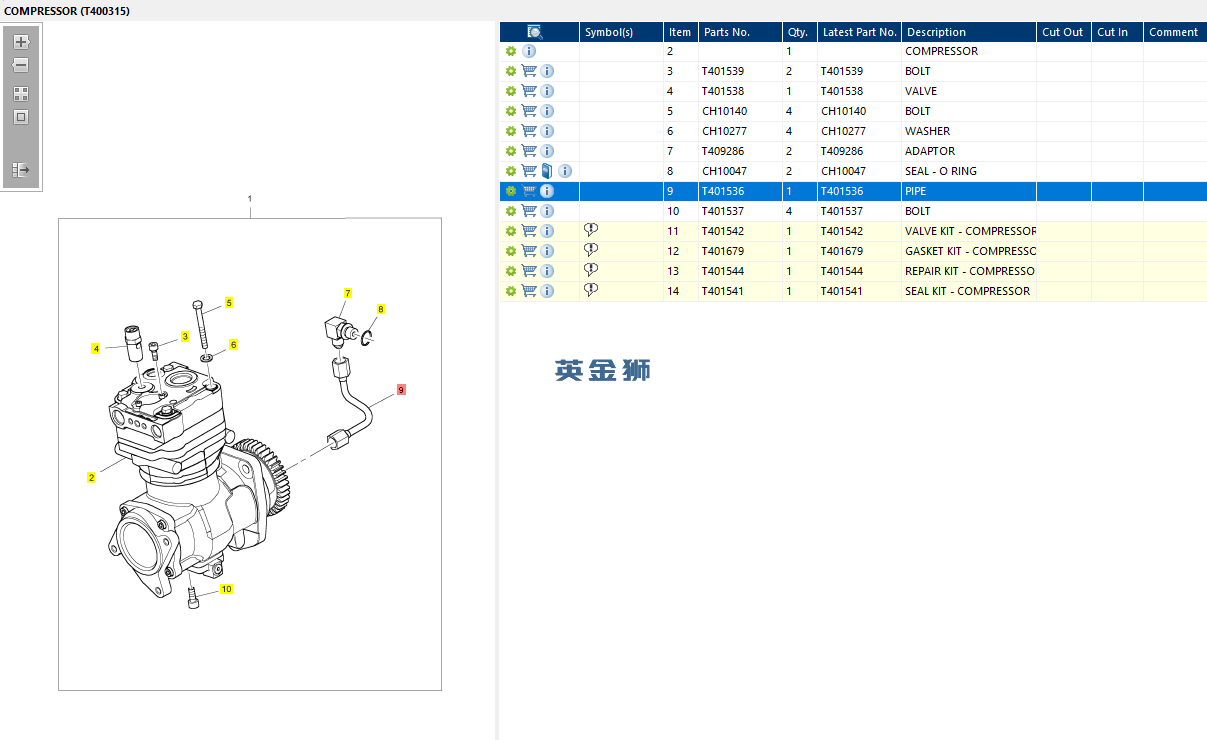Sort by Parts No. column header

pyautogui.click(x=738, y=32)
